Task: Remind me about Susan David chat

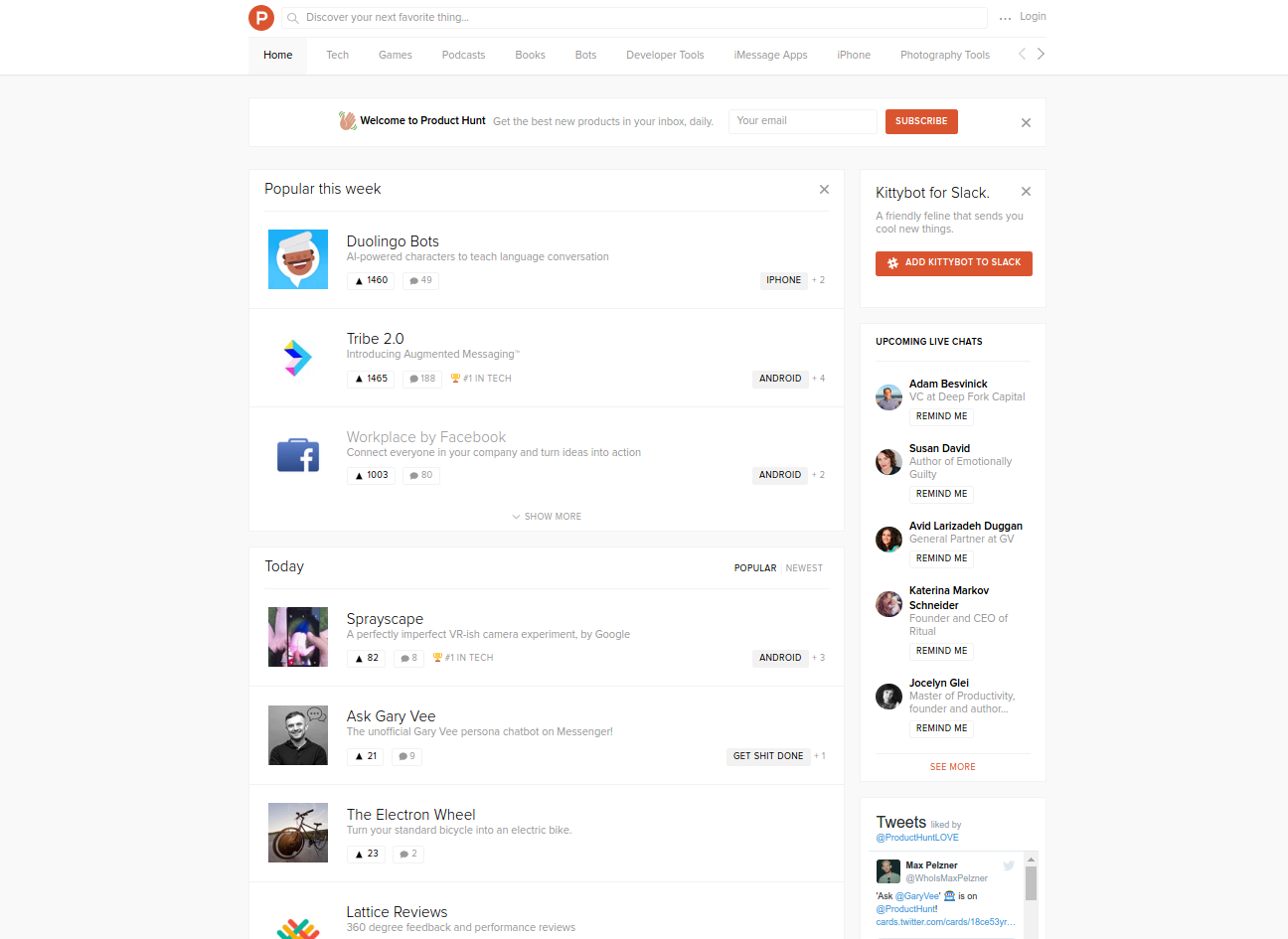Action: 941,495
